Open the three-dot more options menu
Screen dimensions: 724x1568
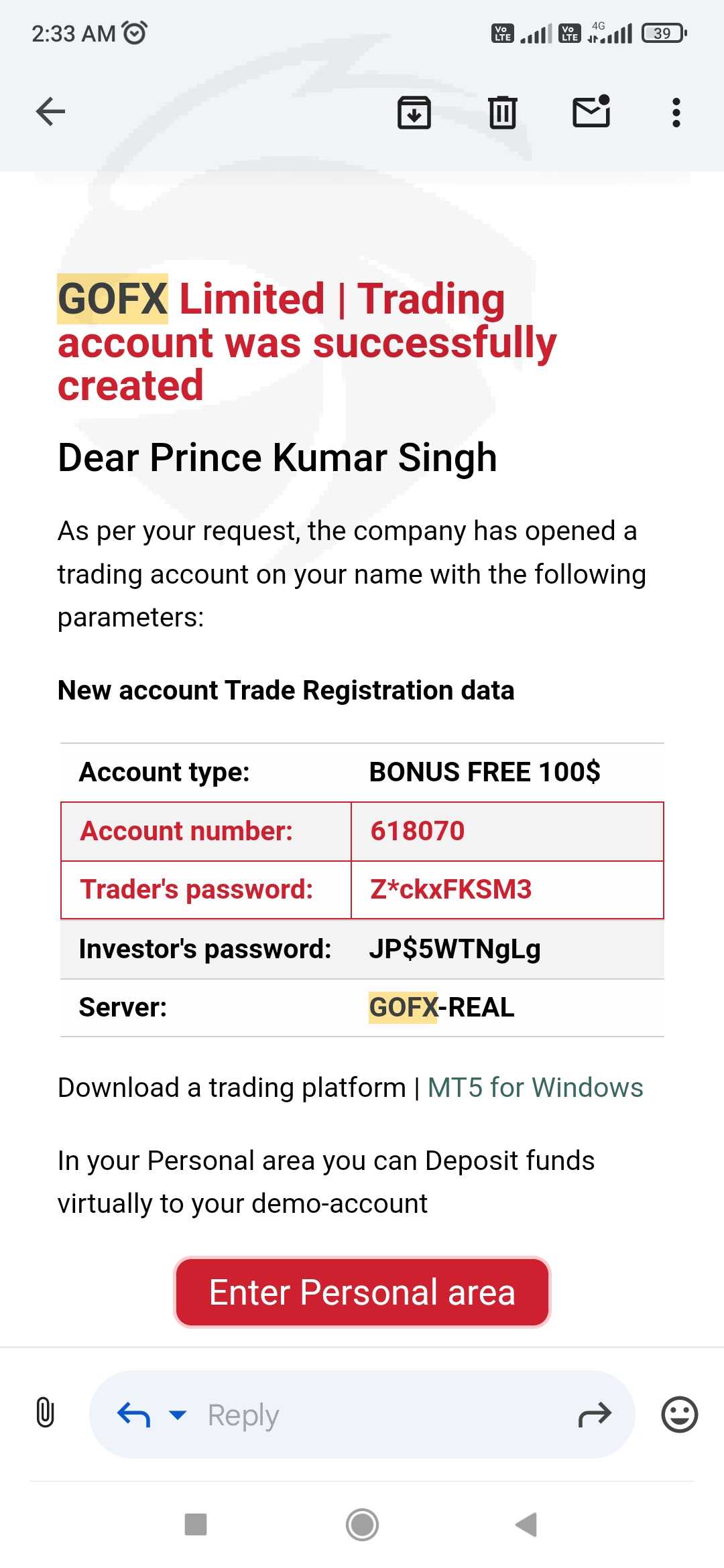coord(676,113)
